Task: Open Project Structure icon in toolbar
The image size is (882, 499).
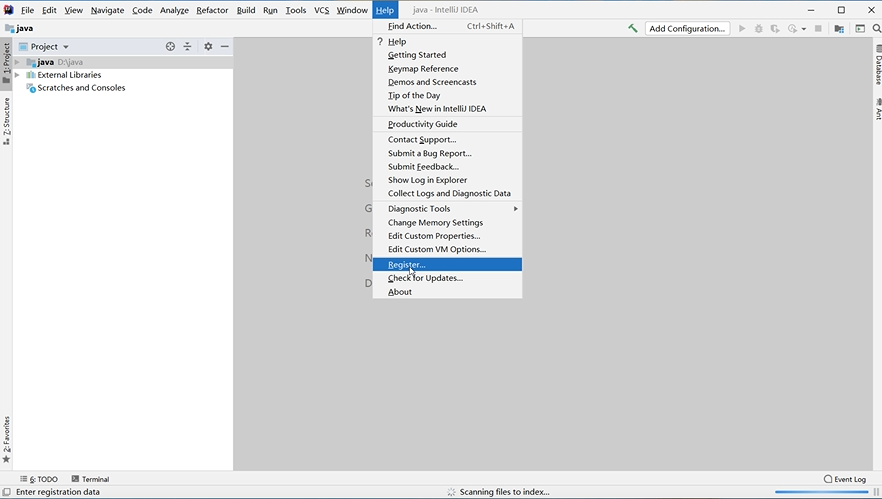Action: [839, 28]
